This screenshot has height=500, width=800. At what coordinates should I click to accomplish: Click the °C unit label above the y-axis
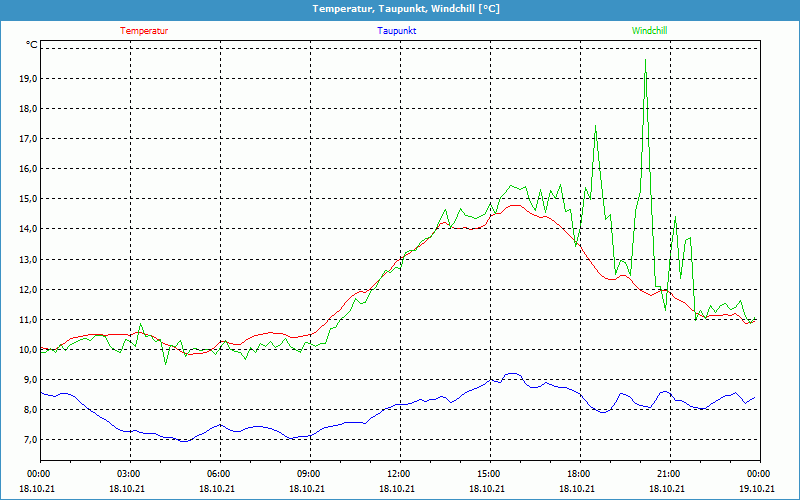(x=32, y=45)
